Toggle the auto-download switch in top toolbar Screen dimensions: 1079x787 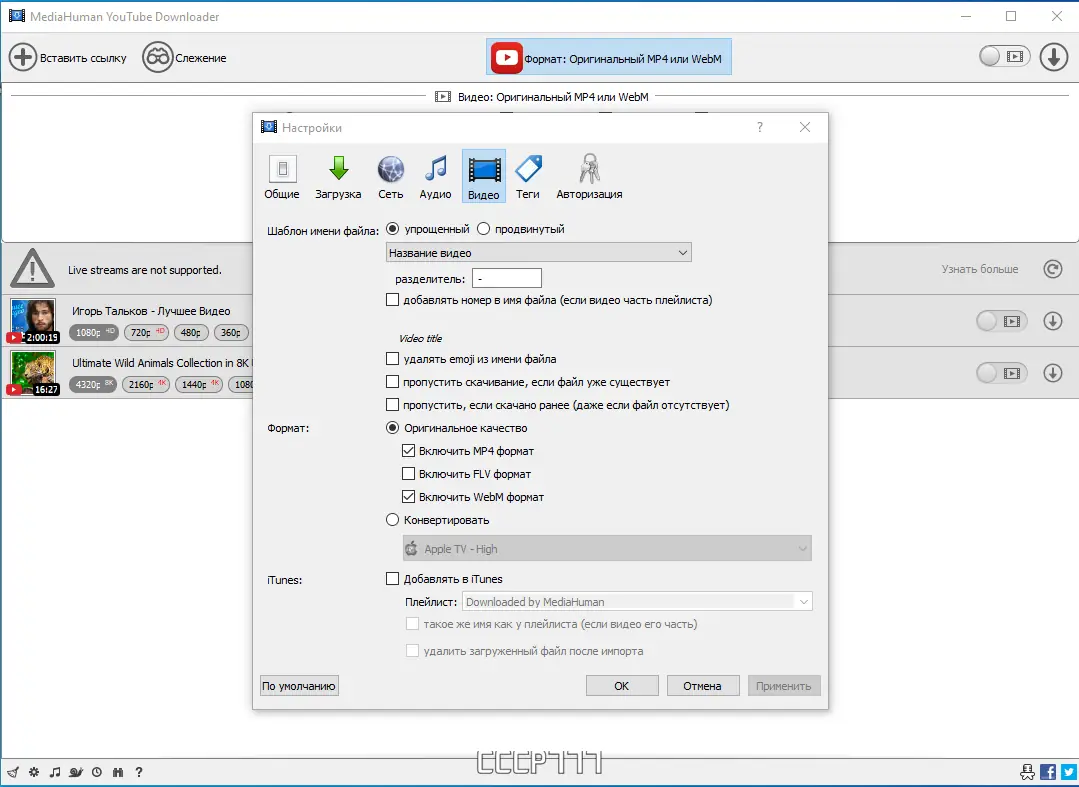1005,56
